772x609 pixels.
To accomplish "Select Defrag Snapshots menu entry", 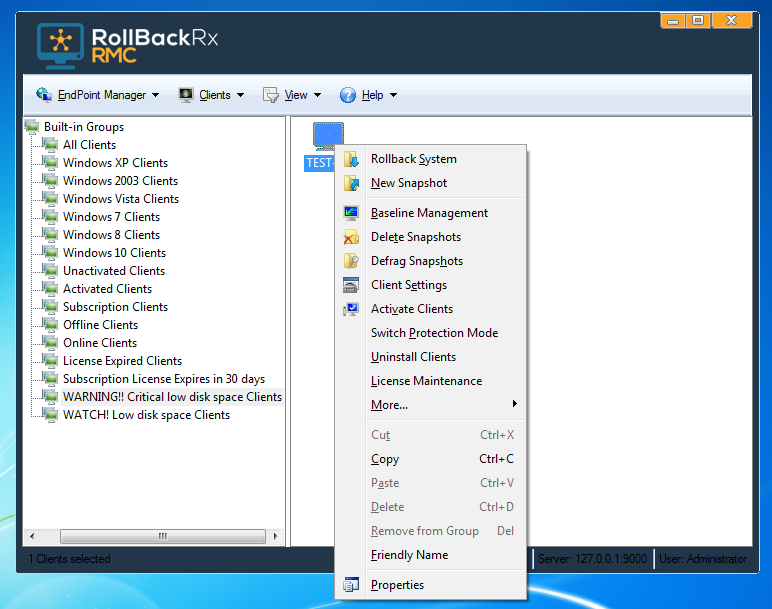I will point(430,261).
